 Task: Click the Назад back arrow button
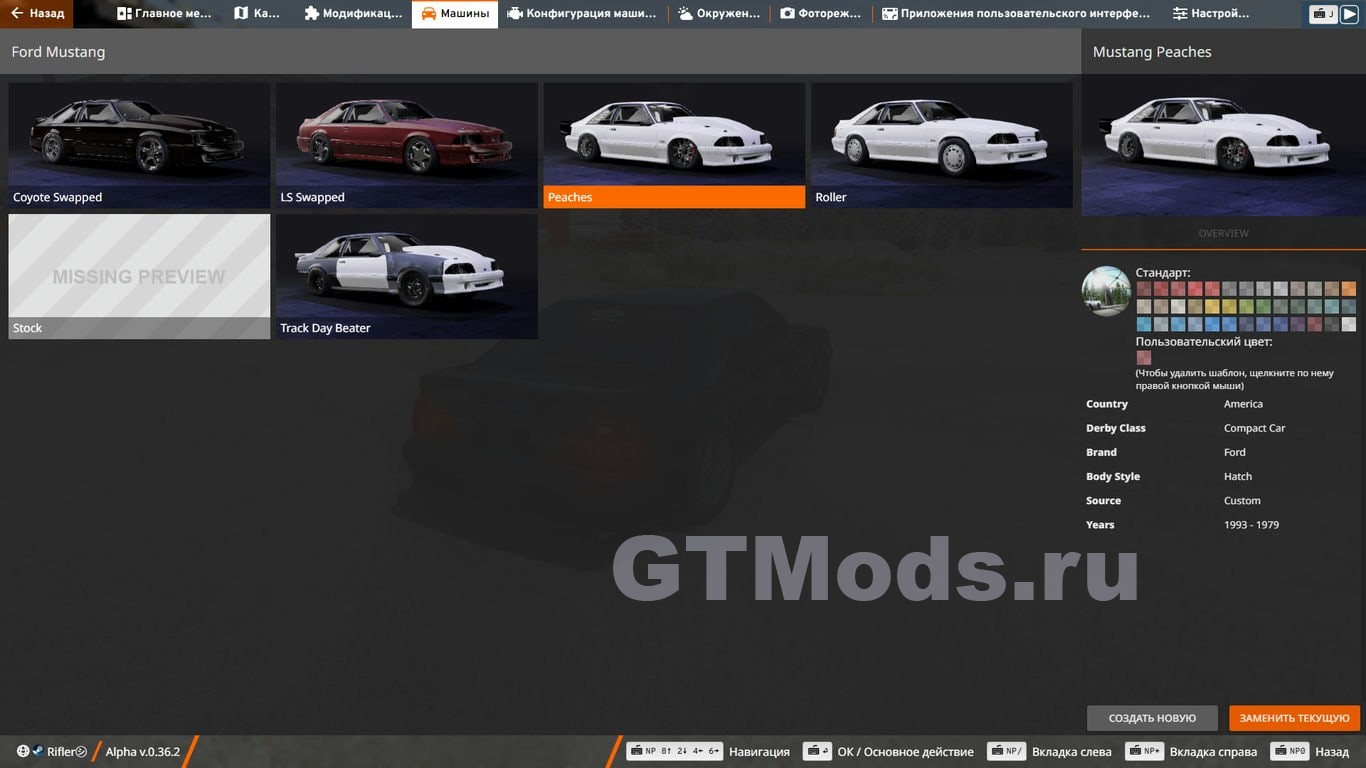pyautogui.click(x=37, y=13)
